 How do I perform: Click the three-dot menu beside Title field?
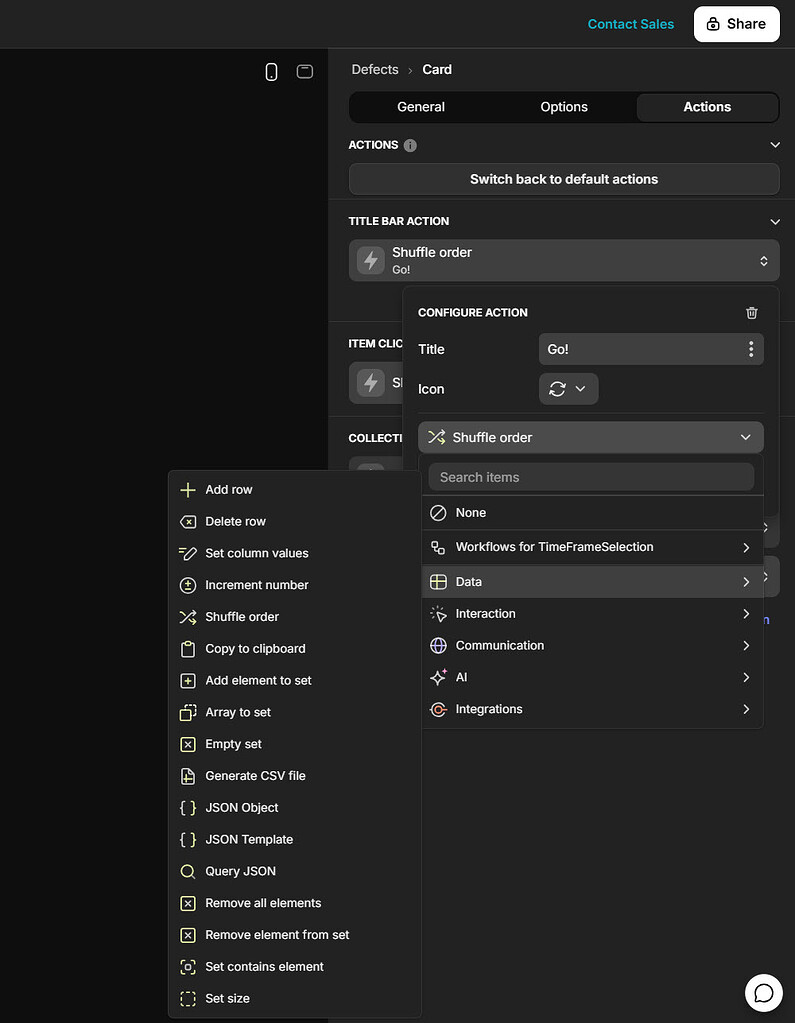click(x=751, y=349)
